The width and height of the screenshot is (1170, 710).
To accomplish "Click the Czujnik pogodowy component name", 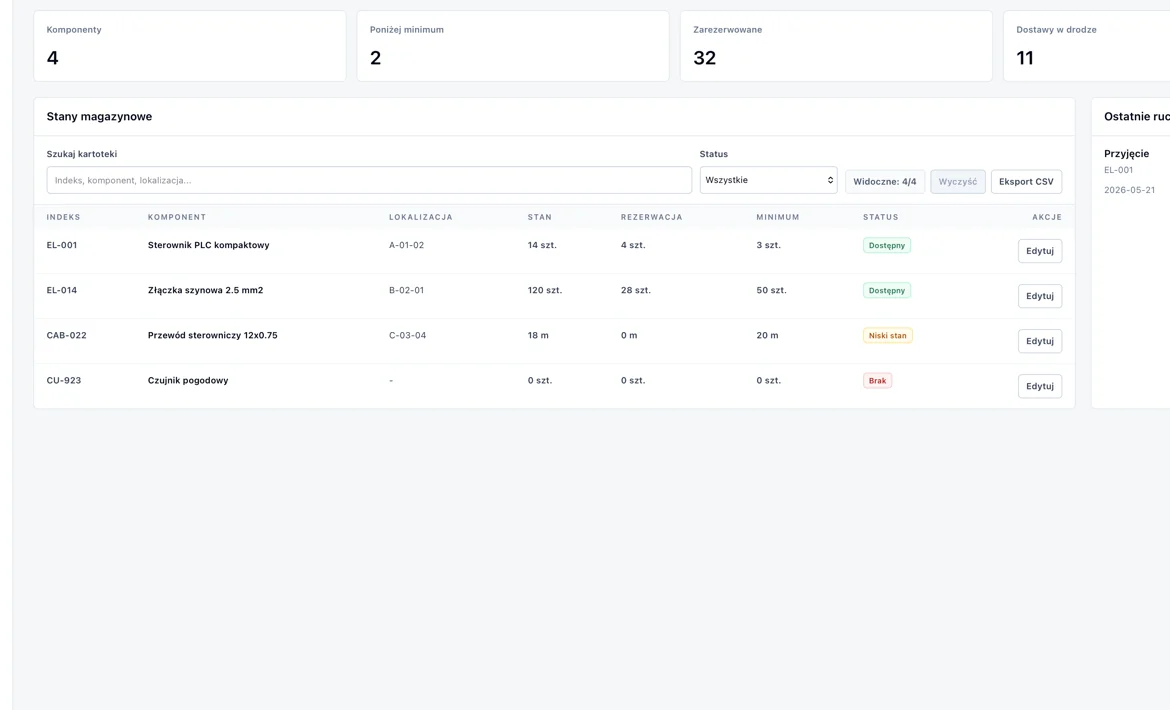I will [x=188, y=380].
